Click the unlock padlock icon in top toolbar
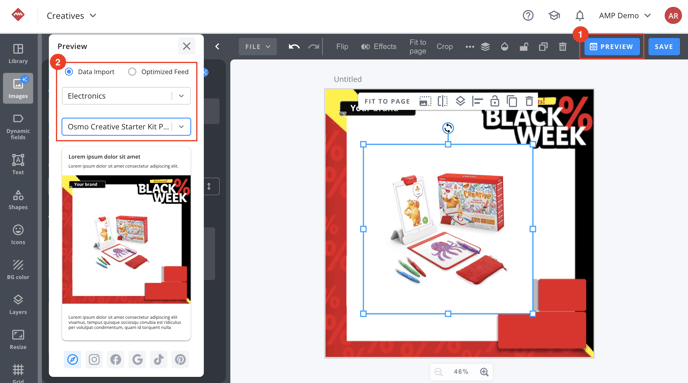This screenshot has height=383, width=688. [x=524, y=47]
